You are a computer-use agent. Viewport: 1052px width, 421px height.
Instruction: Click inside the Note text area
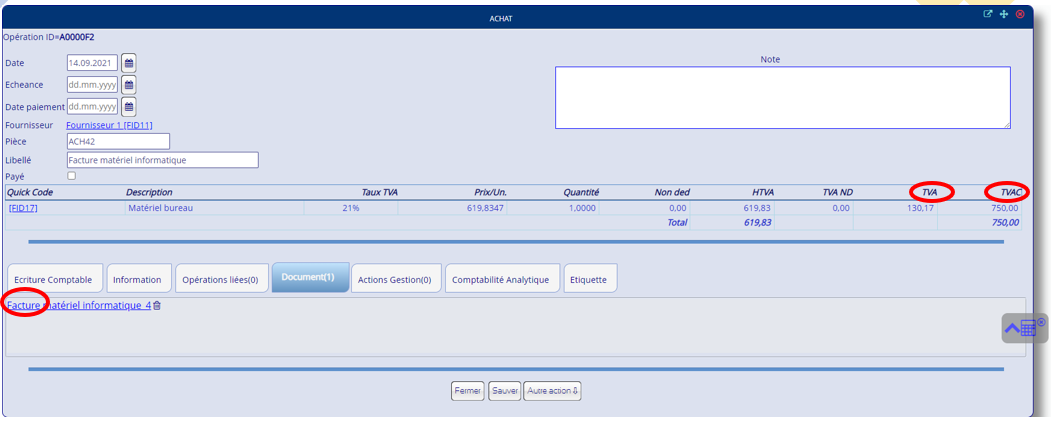click(782, 97)
